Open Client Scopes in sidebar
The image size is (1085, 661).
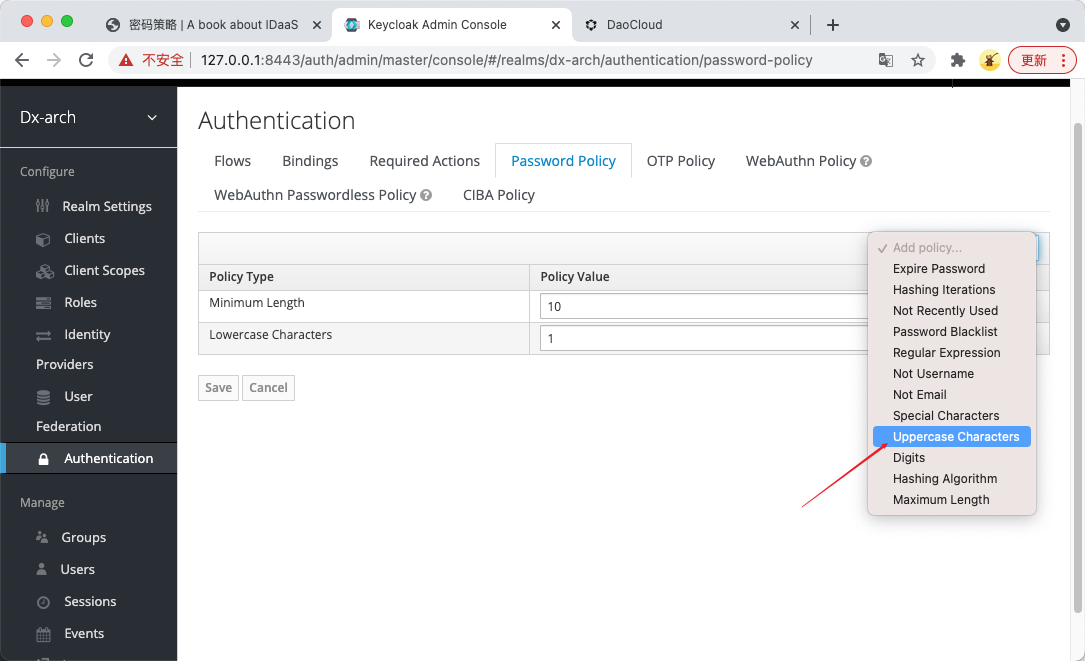coord(104,271)
